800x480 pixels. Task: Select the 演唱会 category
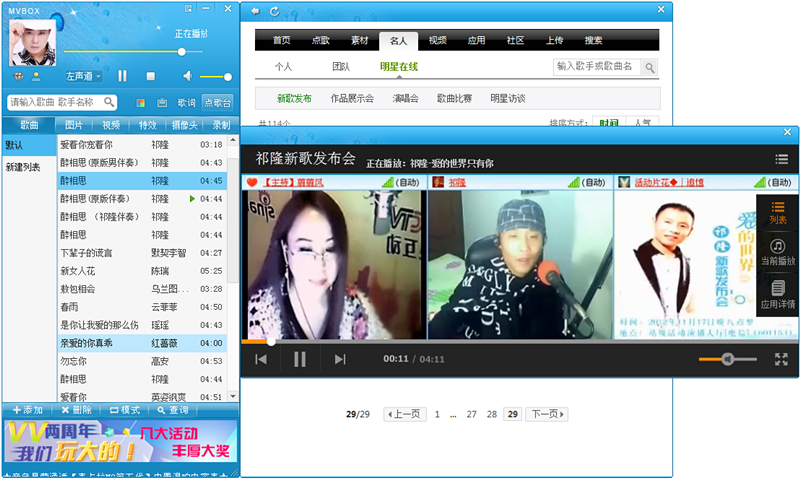click(406, 98)
